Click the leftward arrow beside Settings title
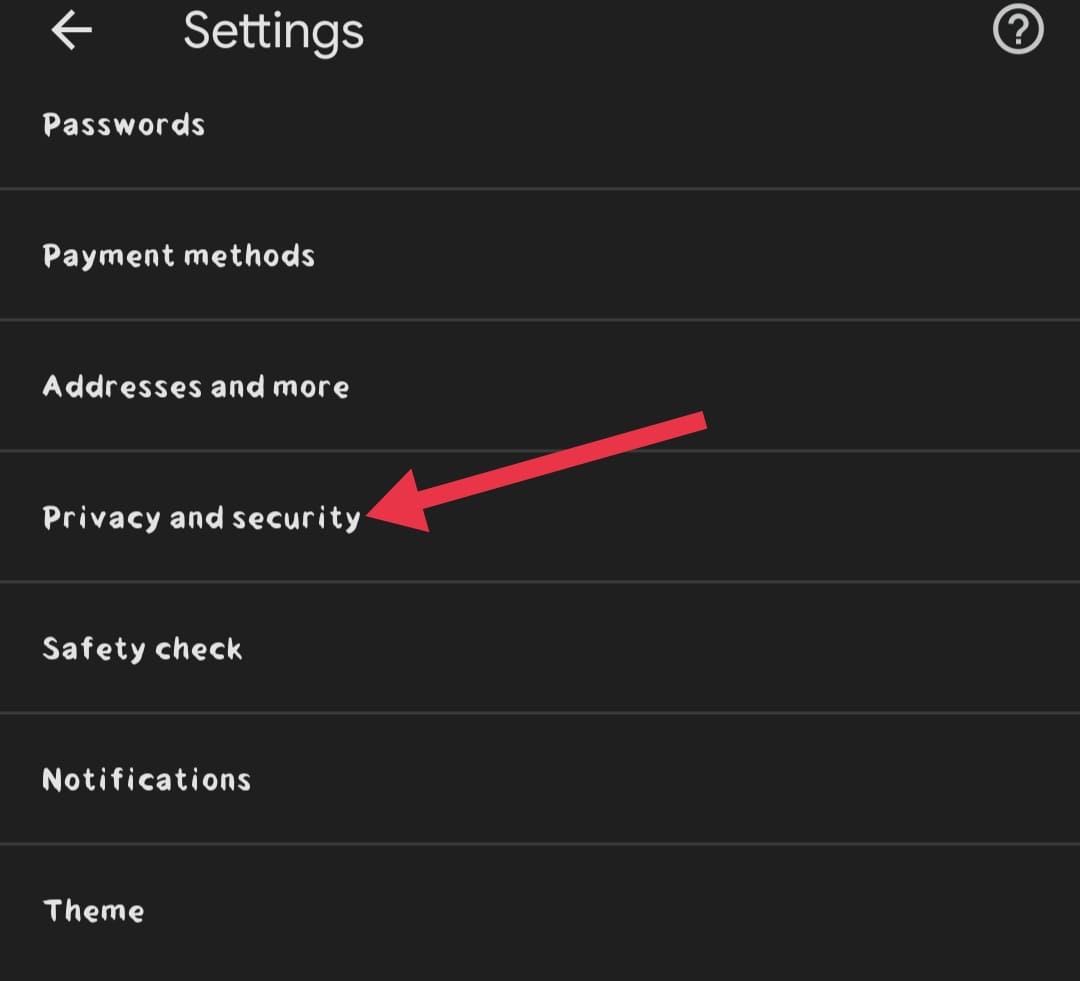1080x981 pixels. (70, 30)
